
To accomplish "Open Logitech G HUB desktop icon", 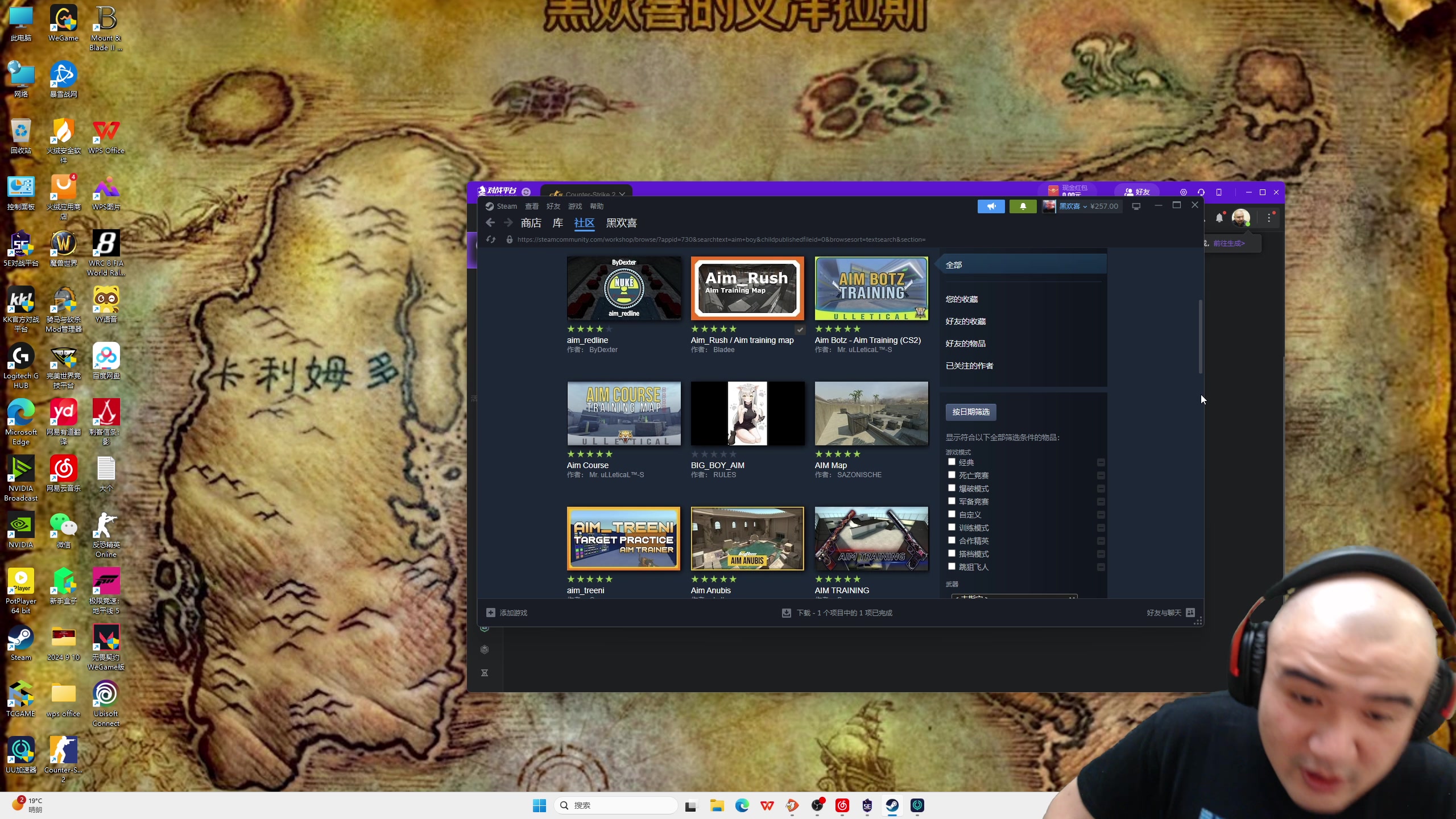I will click(x=21, y=366).
